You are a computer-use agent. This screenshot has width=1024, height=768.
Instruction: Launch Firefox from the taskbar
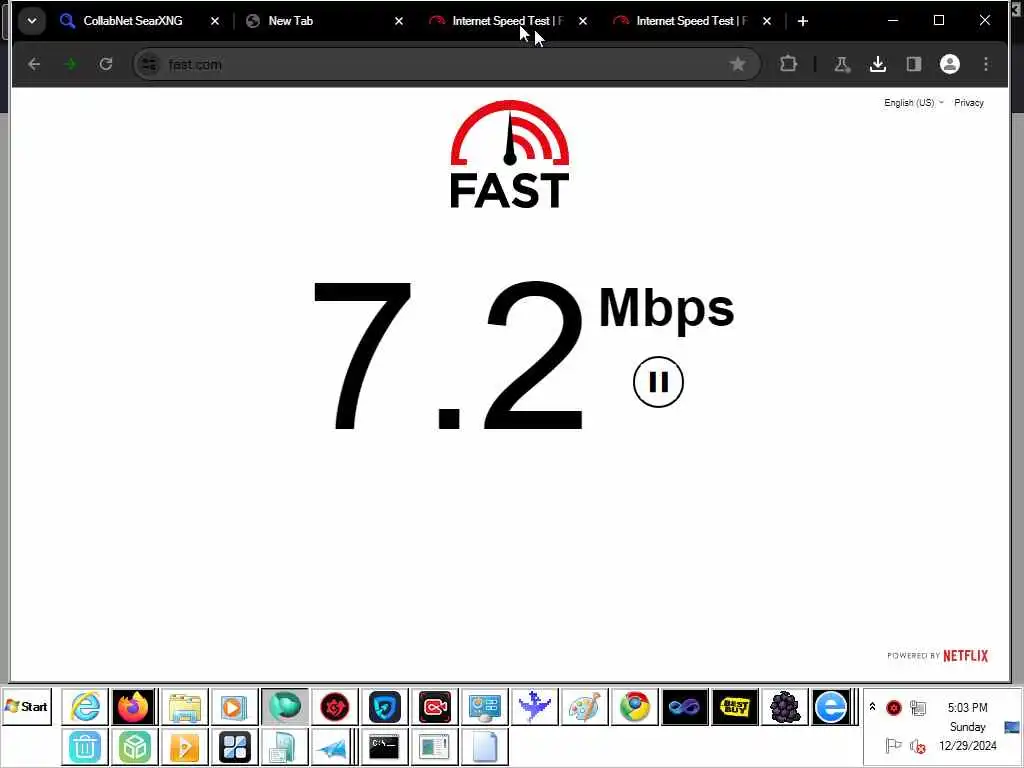click(x=134, y=707)
